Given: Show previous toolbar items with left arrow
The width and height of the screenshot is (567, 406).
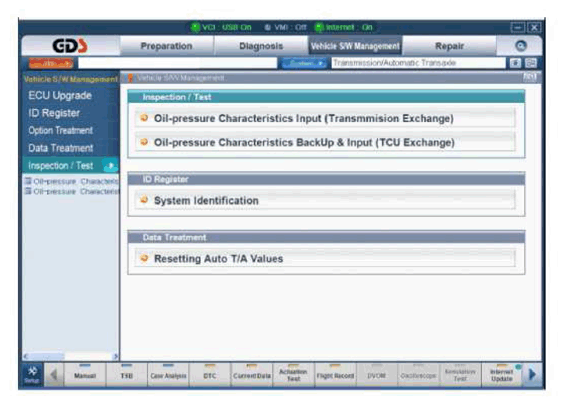Looking at the screenshot, I should point(54,375).
